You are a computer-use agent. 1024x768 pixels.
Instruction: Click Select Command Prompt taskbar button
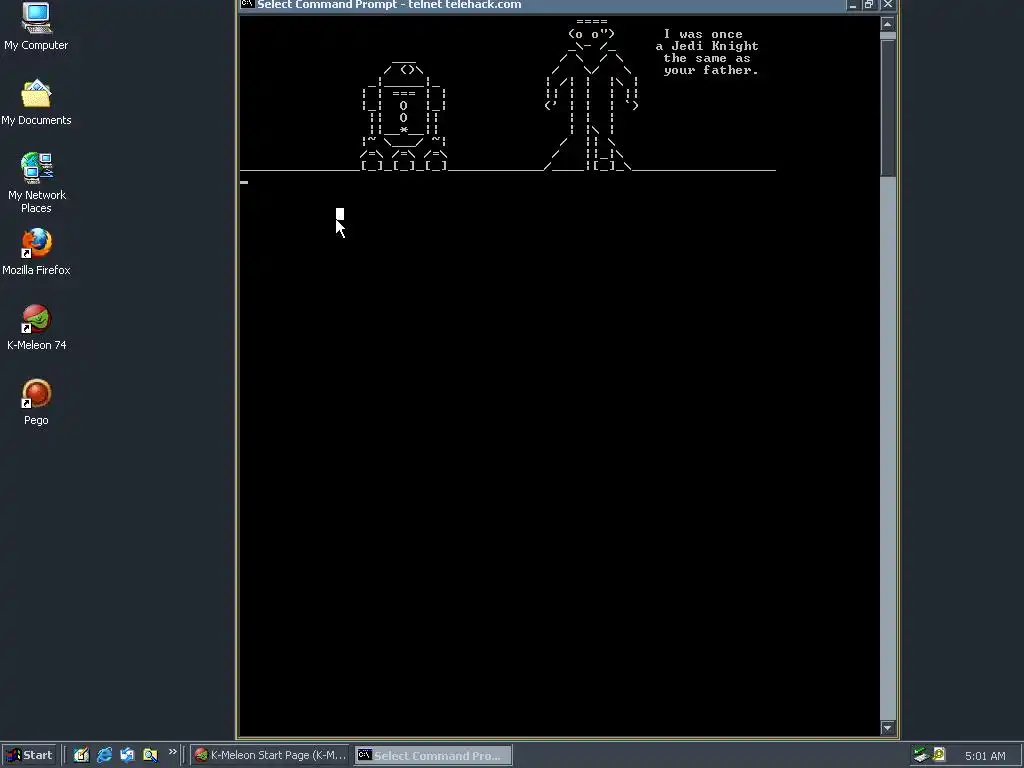click(x=433, y=755)
